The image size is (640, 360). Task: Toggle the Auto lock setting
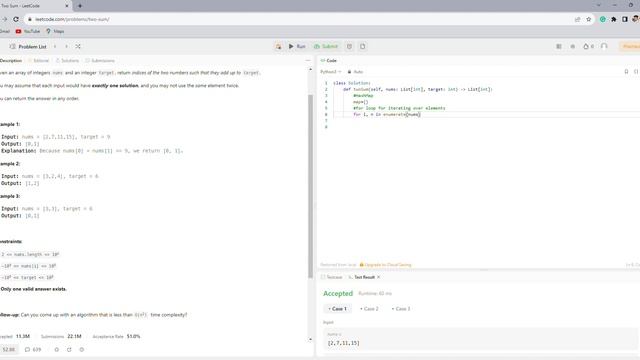click(x=355, y=72)
